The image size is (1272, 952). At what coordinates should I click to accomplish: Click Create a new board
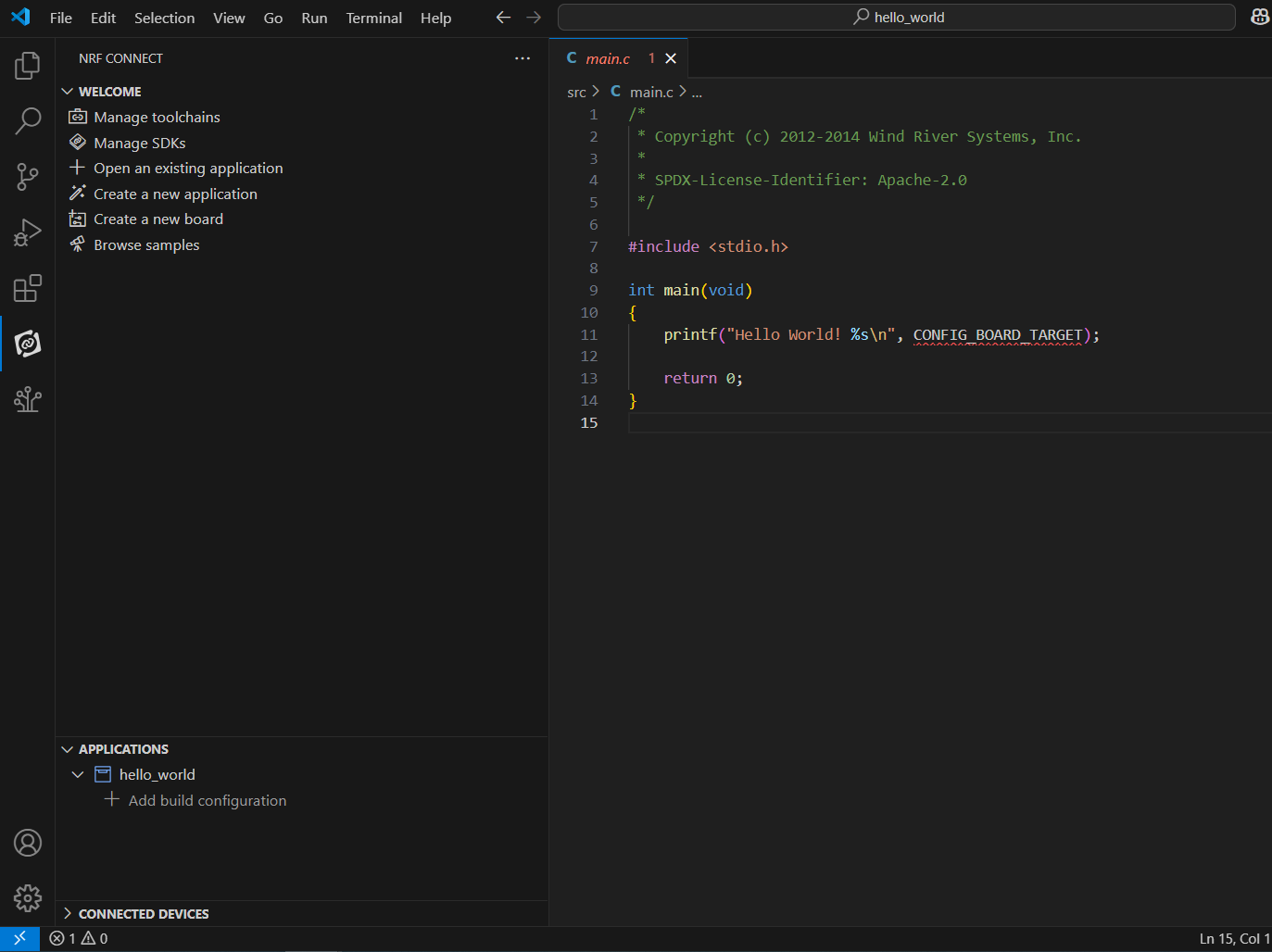(x=158, y=219)
